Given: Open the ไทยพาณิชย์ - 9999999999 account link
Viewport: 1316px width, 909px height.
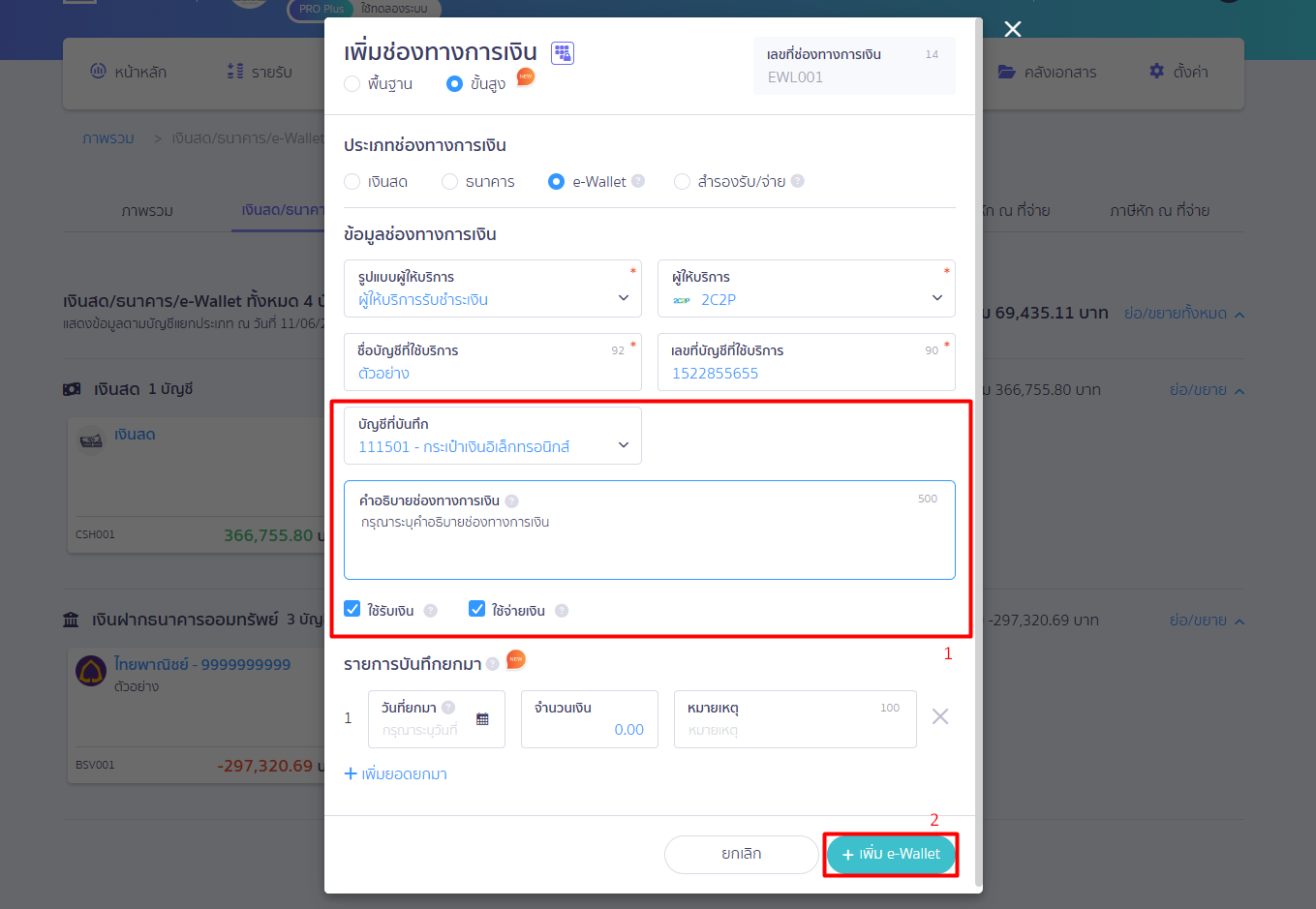Looking at the screenshot, I should tap(202, 665).
